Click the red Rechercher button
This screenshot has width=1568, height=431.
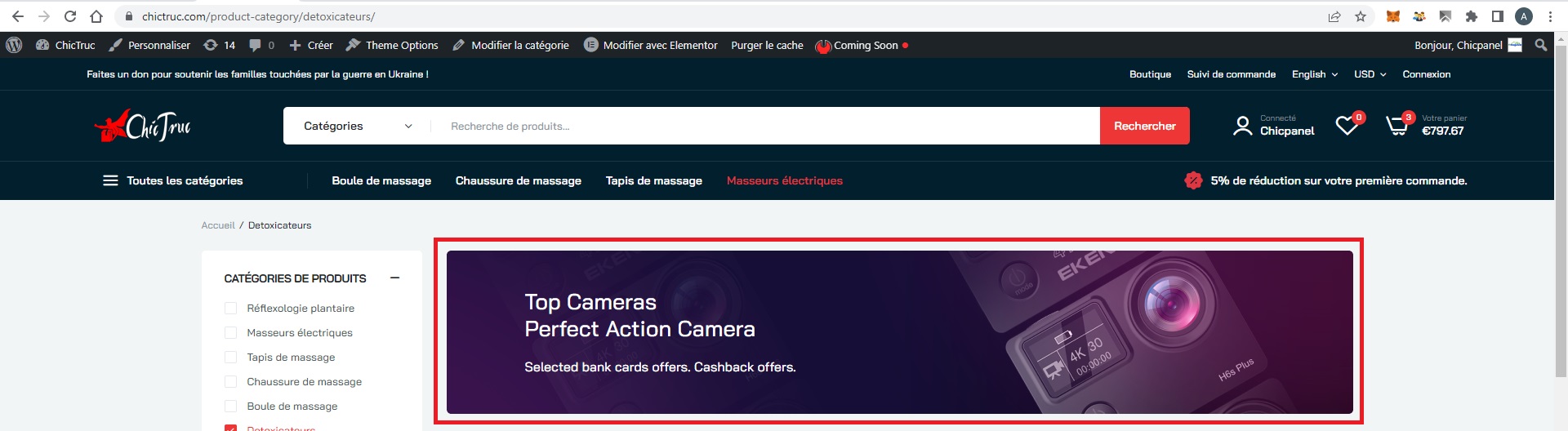pos(1144,126)
